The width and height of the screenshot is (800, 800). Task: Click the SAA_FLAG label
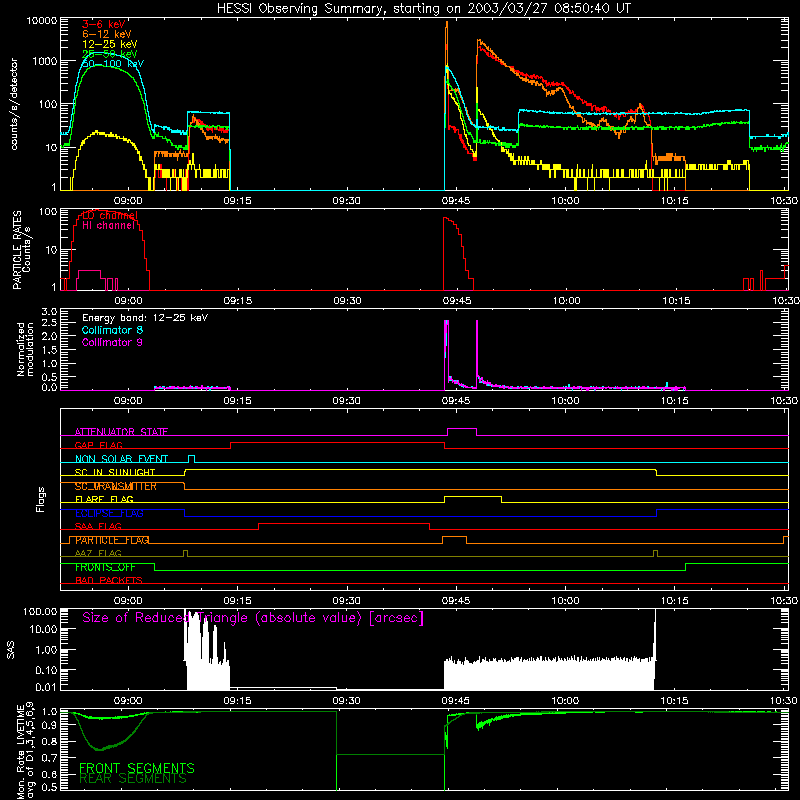click(x=98, y=526)
